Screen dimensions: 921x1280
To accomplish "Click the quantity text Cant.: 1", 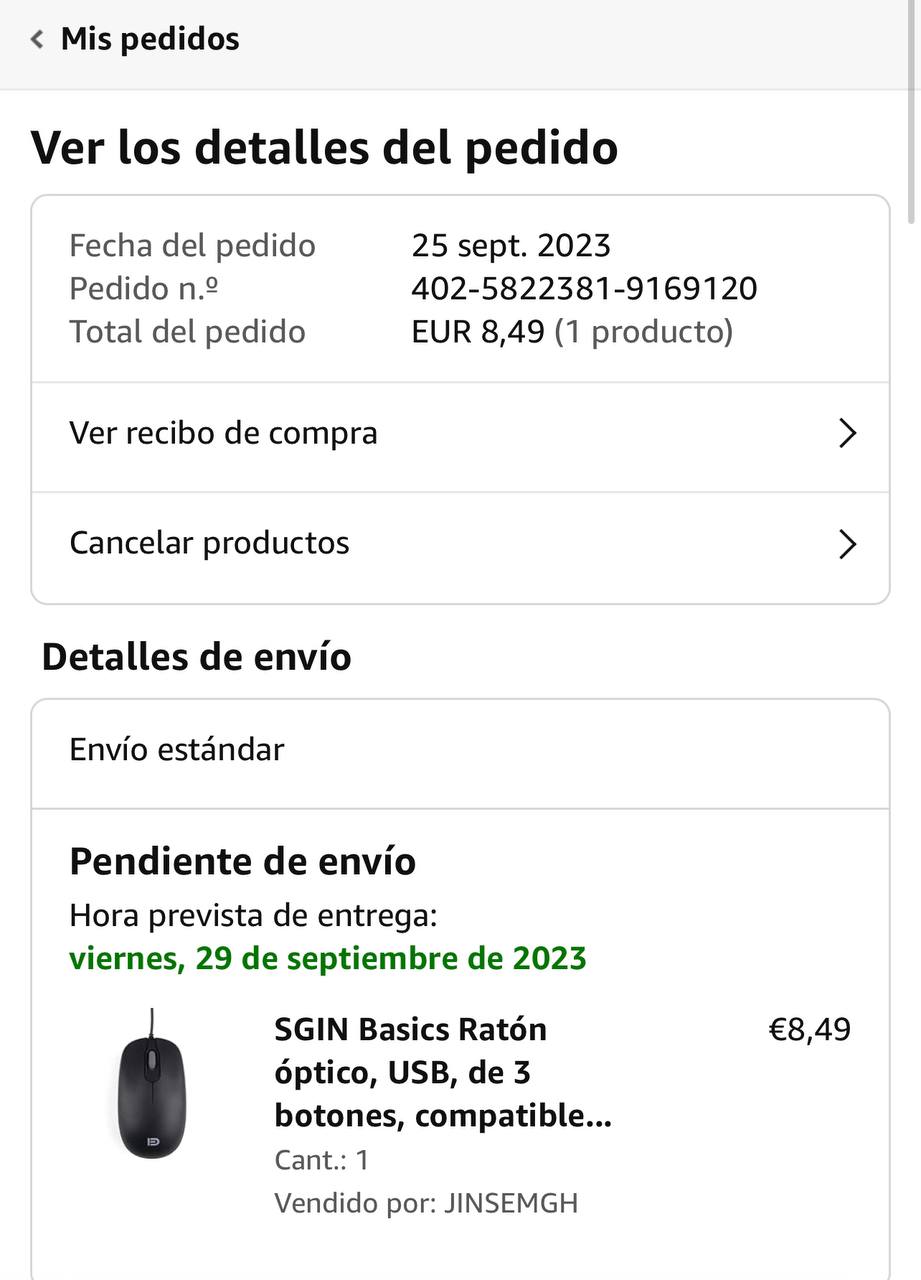I will pyautogui.click(x=321, y=1160).
